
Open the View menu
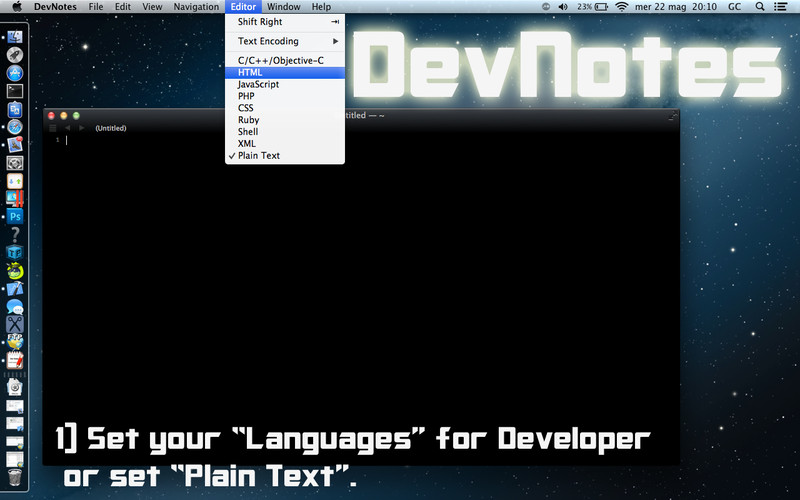pos(152,7)
